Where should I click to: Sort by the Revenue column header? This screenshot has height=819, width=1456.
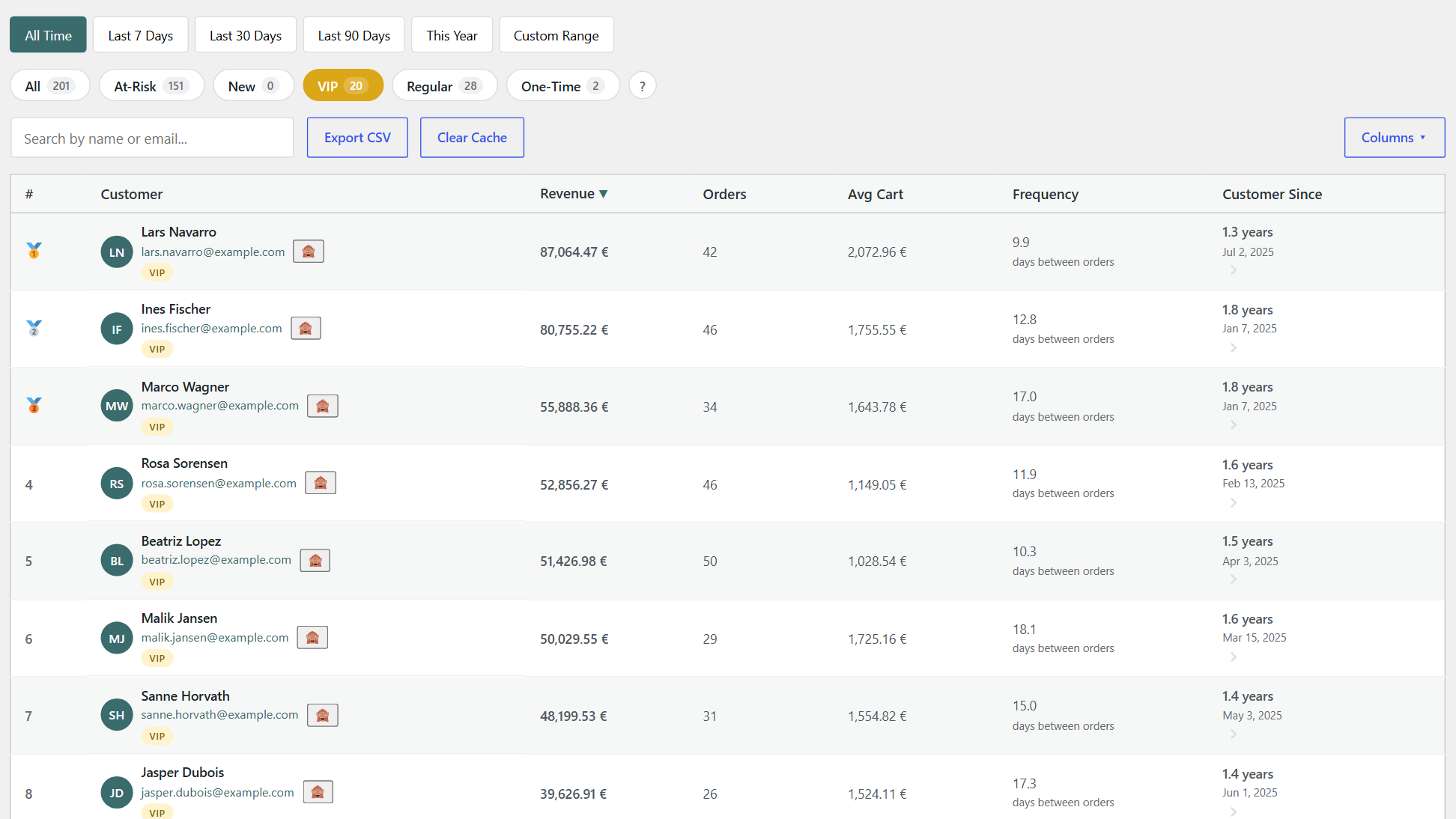tap(574, 194)
